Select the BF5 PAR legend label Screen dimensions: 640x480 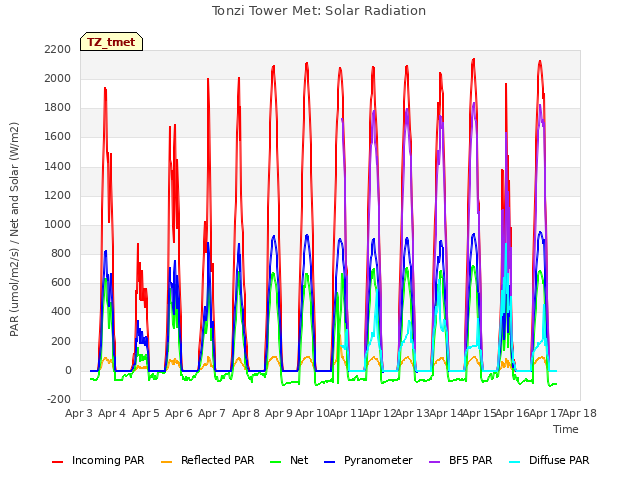471,460
